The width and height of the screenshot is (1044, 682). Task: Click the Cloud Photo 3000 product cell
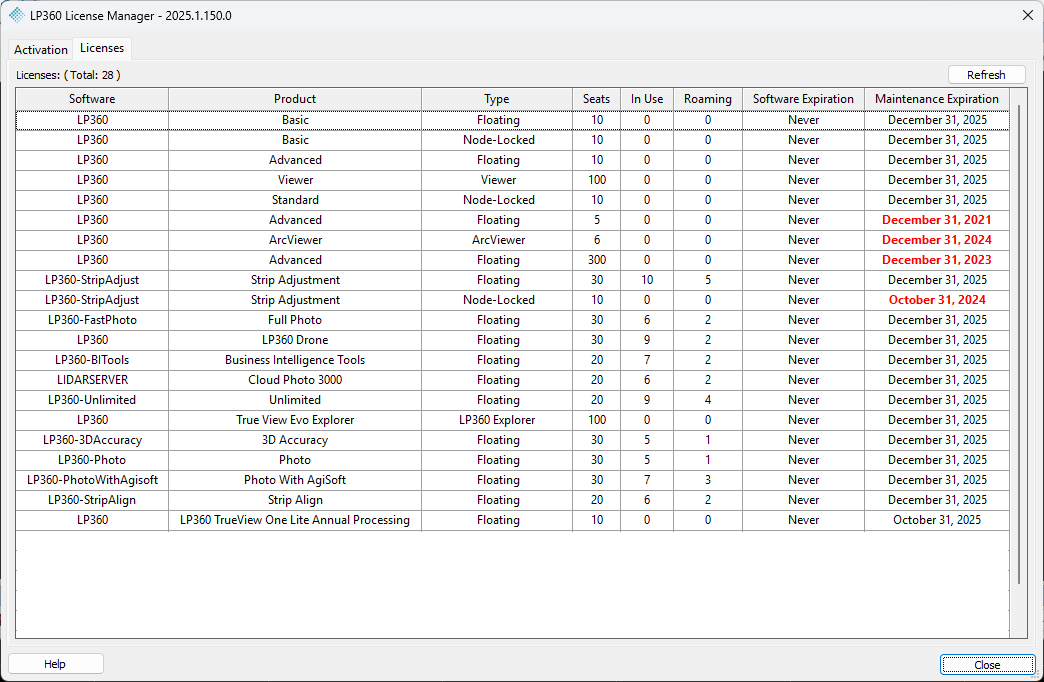click(x=295, y=380)
